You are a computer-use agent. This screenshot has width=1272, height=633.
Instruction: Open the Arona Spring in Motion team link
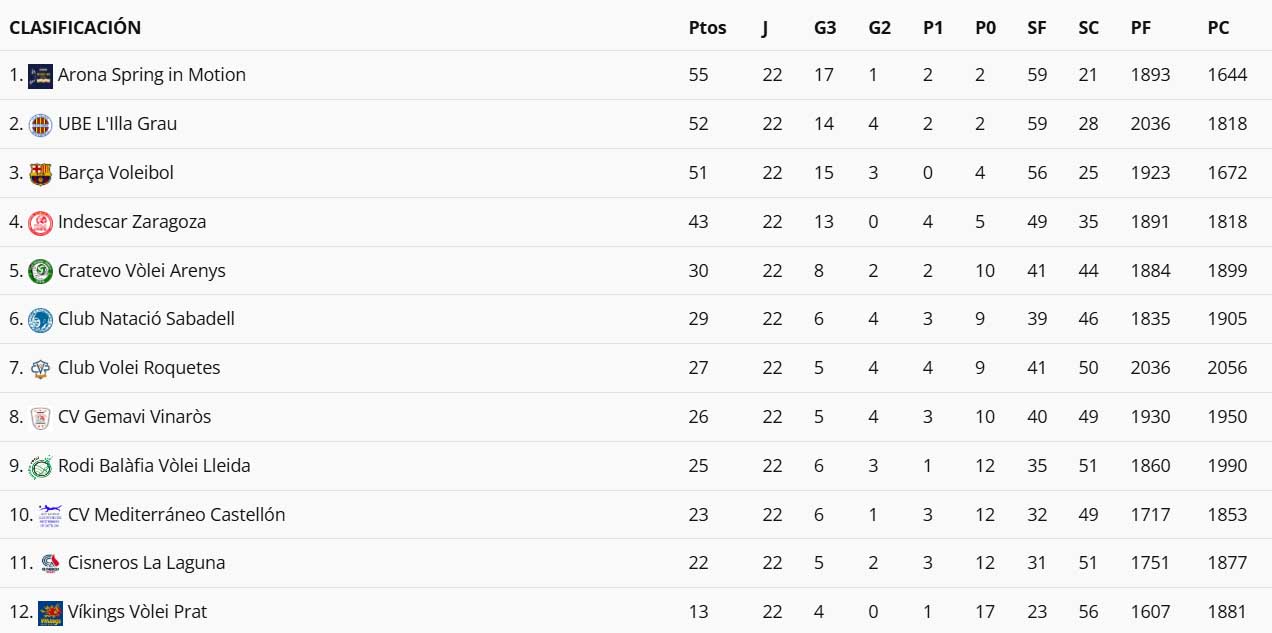coord(151,75)
